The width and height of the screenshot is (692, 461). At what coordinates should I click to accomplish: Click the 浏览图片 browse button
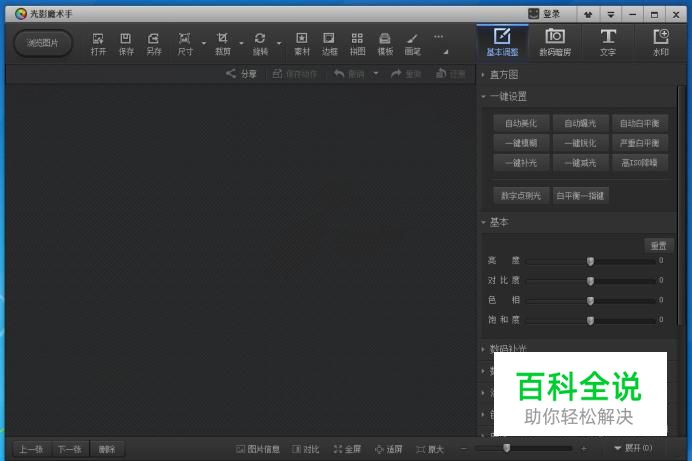(x=43, y=43)
